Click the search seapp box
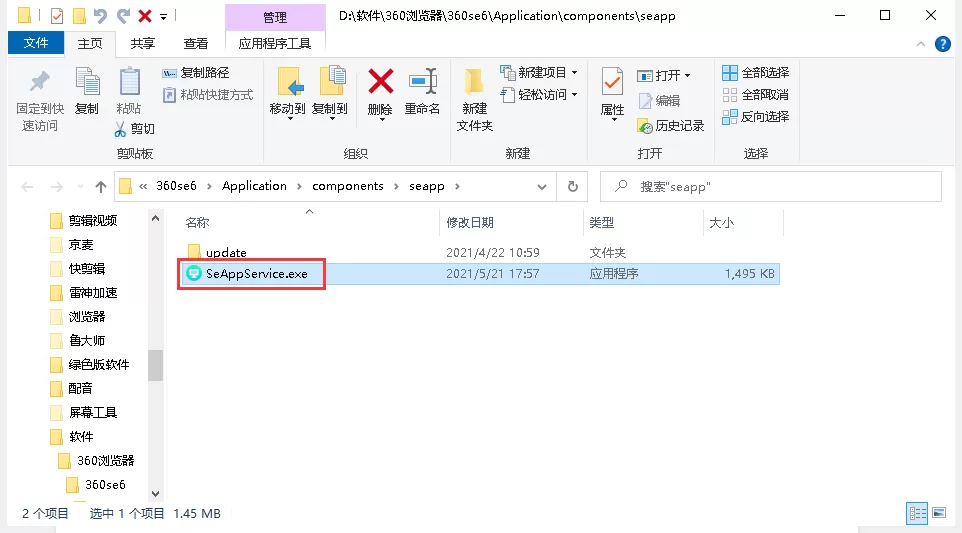The height and width of the screenshot is (533, 962). click(771, 186)
